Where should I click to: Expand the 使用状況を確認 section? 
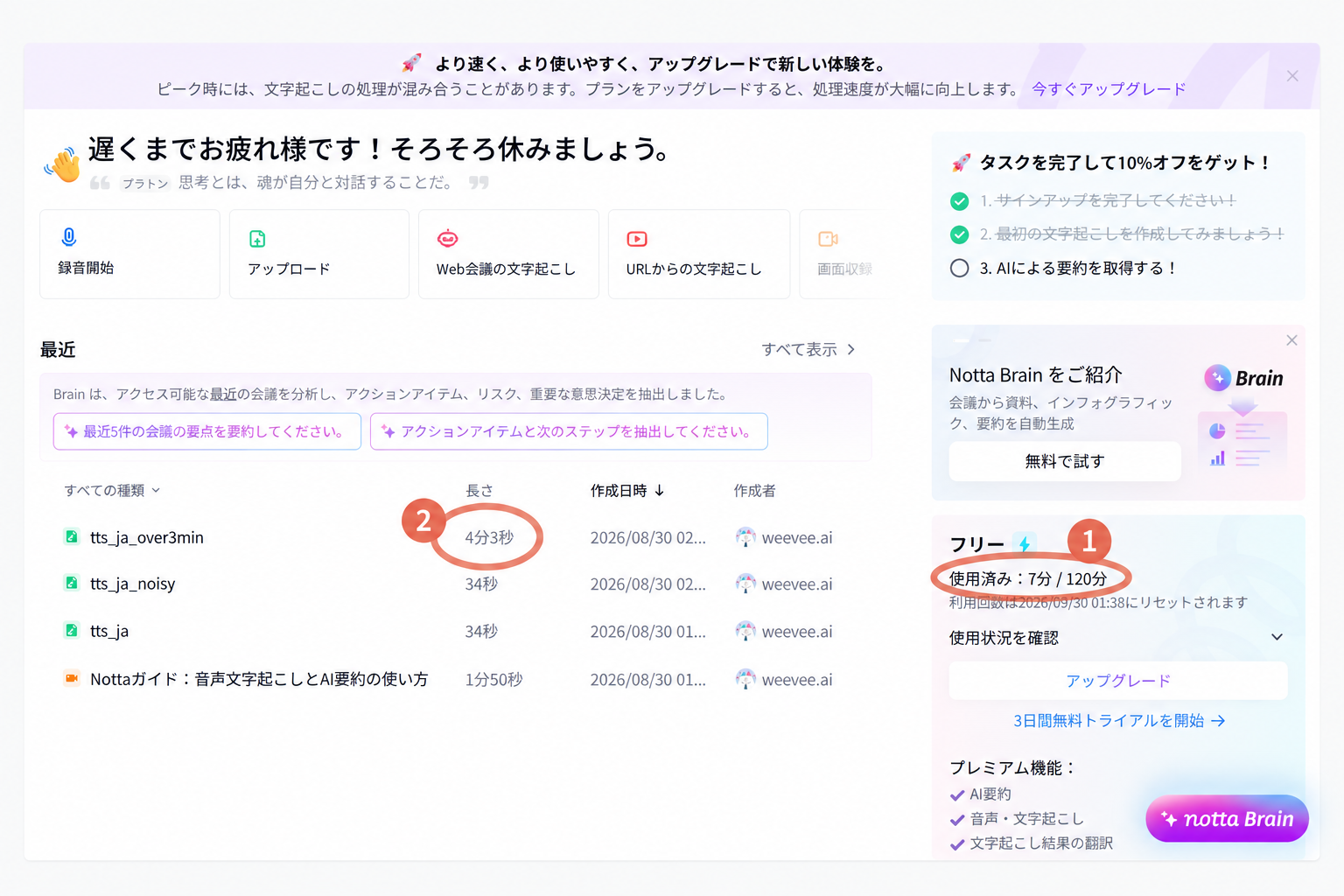[1118, 638]
